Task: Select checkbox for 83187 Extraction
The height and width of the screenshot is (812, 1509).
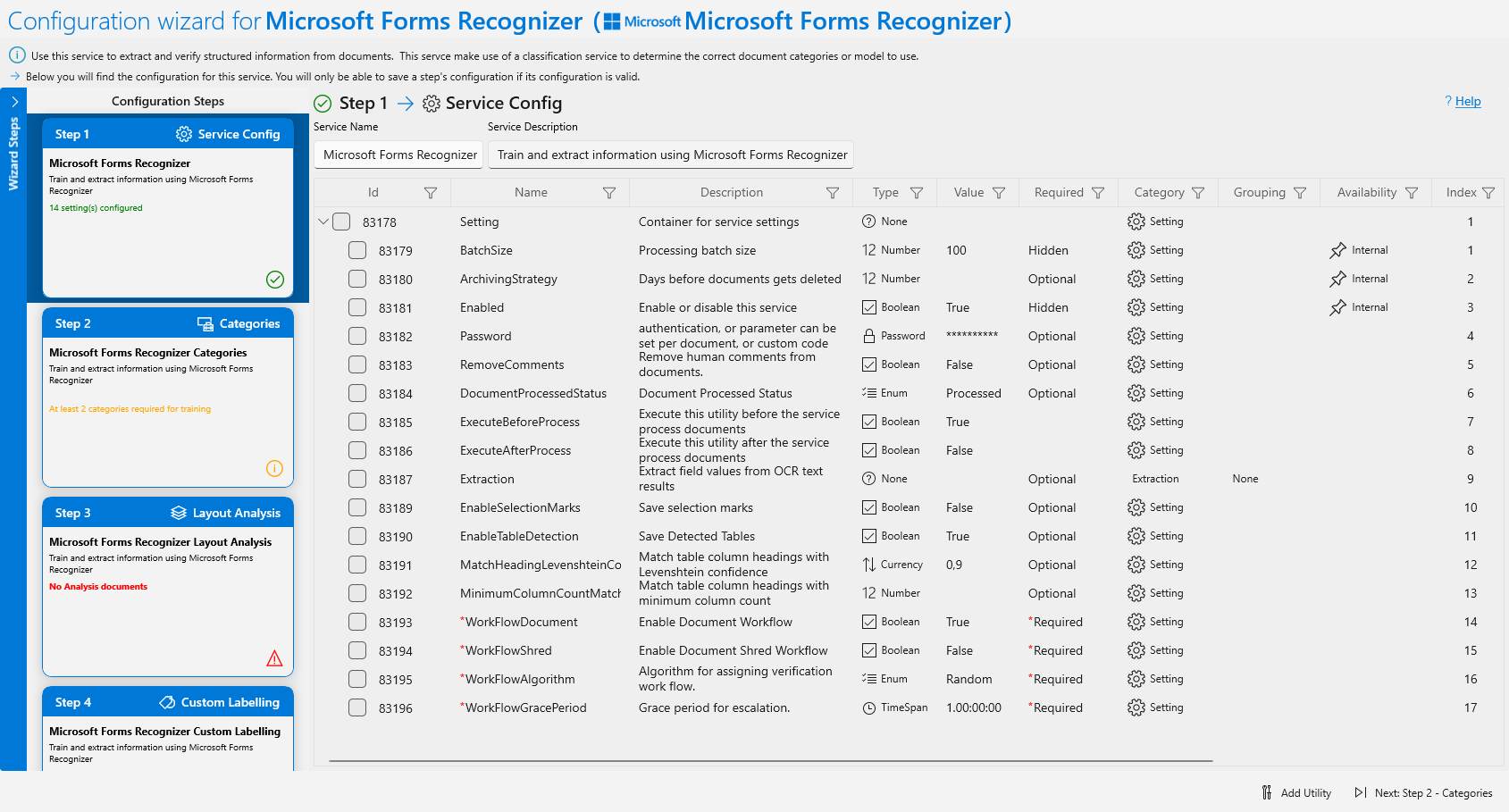Action: point(357,479)
